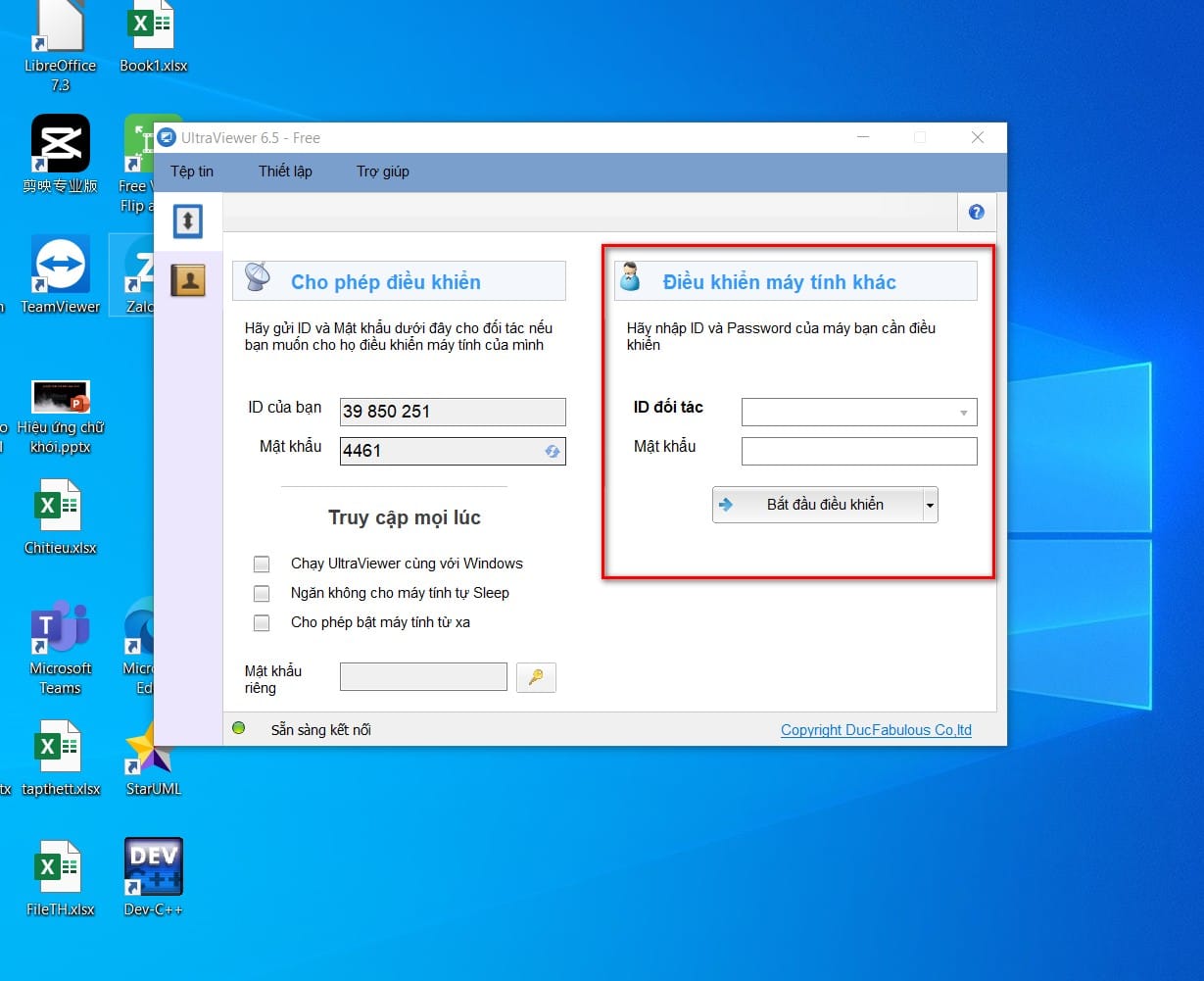1204x981 pixels.
Task: Click the Điều khiển máy tính khác heading
Action: [780, 282]
